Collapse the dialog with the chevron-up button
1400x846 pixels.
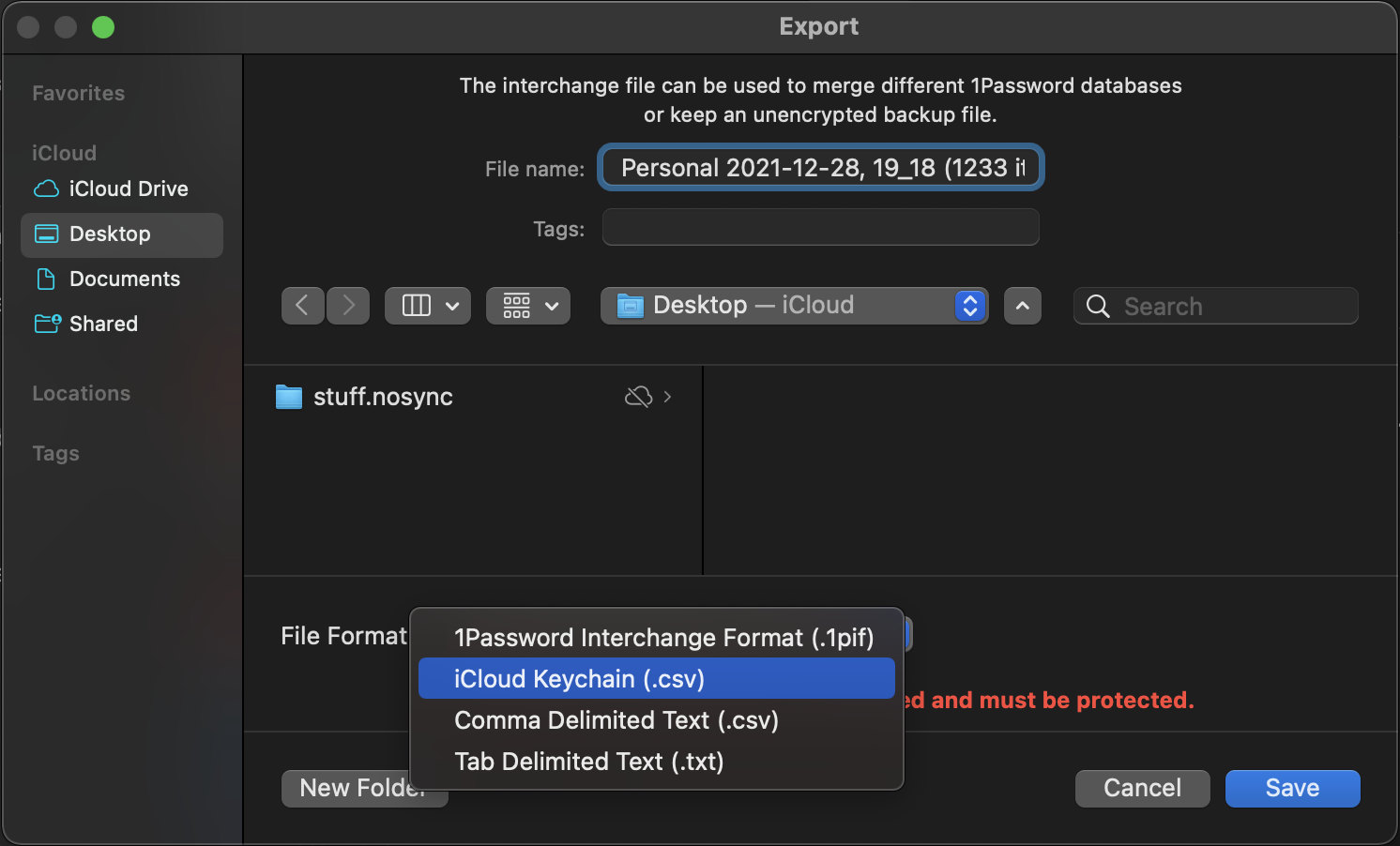pyautogui.click(x=1022, y=306)
